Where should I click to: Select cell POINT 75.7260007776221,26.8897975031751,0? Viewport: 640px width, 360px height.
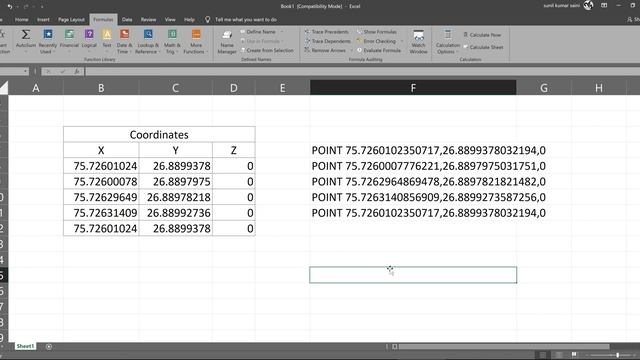(x=413, y=166)
